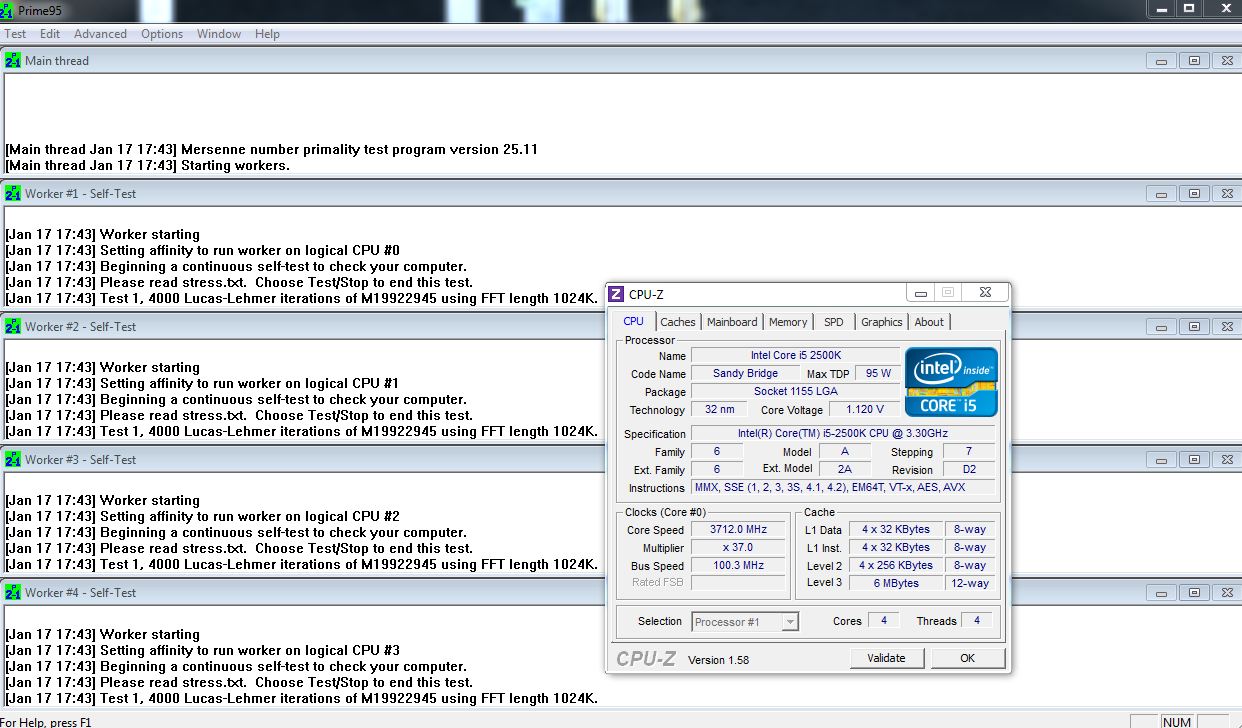Screen dimensions: 1242x728
Task: Close the Worker #3 child window
Action: pos(1226,460)
